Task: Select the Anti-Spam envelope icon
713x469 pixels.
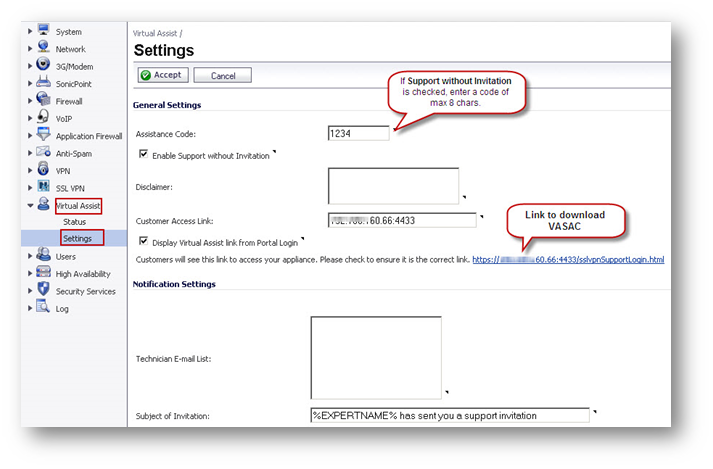Action: tap(44, 152)
